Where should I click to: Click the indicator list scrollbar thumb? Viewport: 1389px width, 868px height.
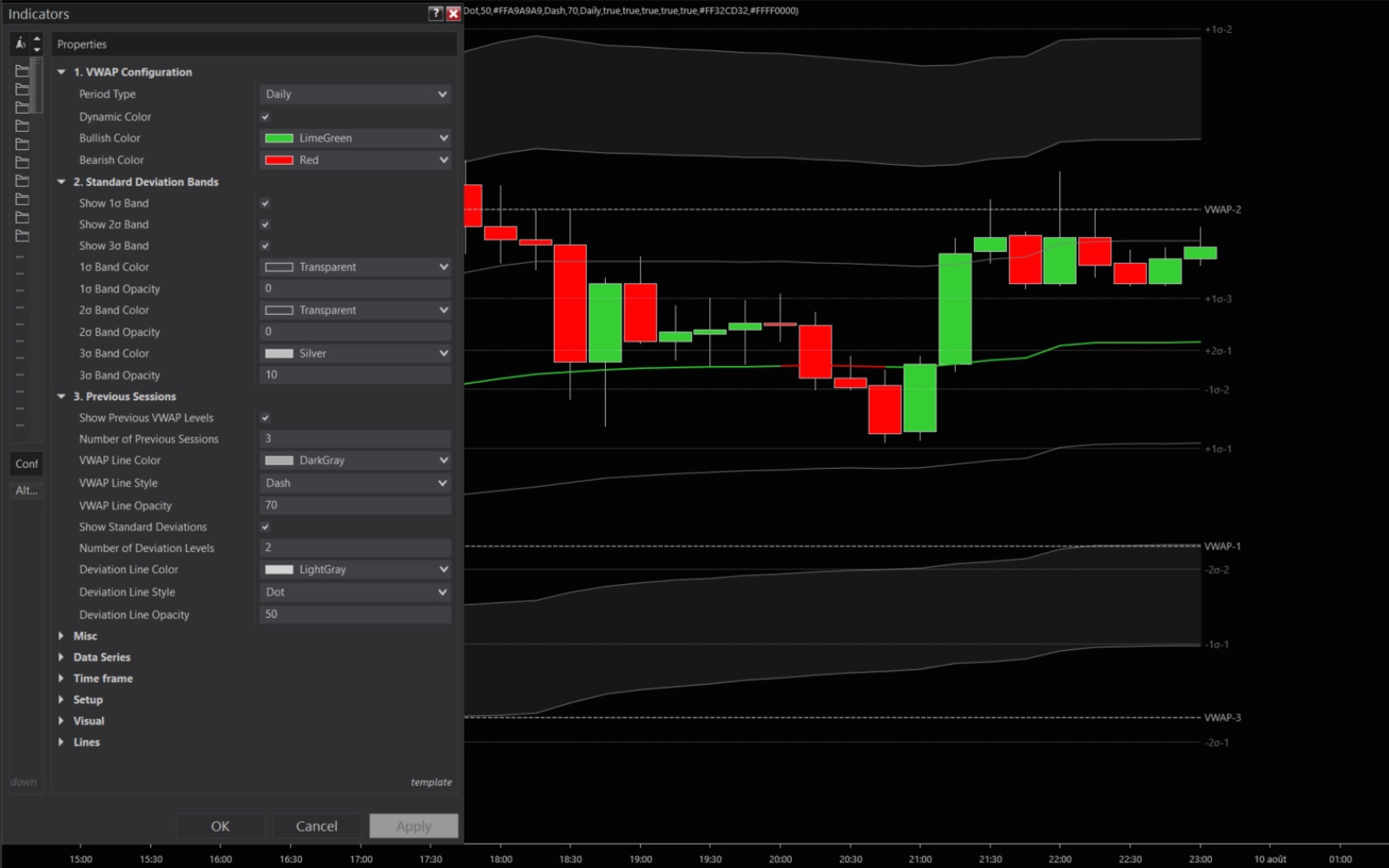[x=36, y=85]
